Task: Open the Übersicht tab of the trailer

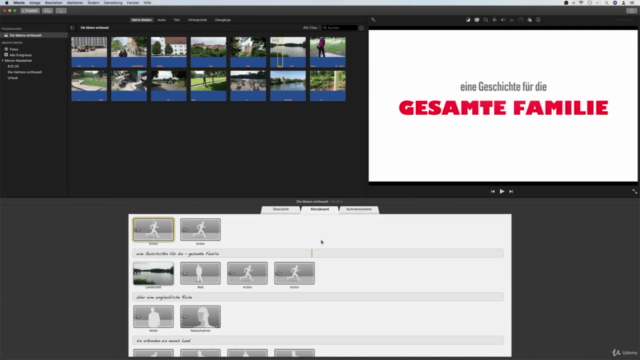Action: [281, 209]
